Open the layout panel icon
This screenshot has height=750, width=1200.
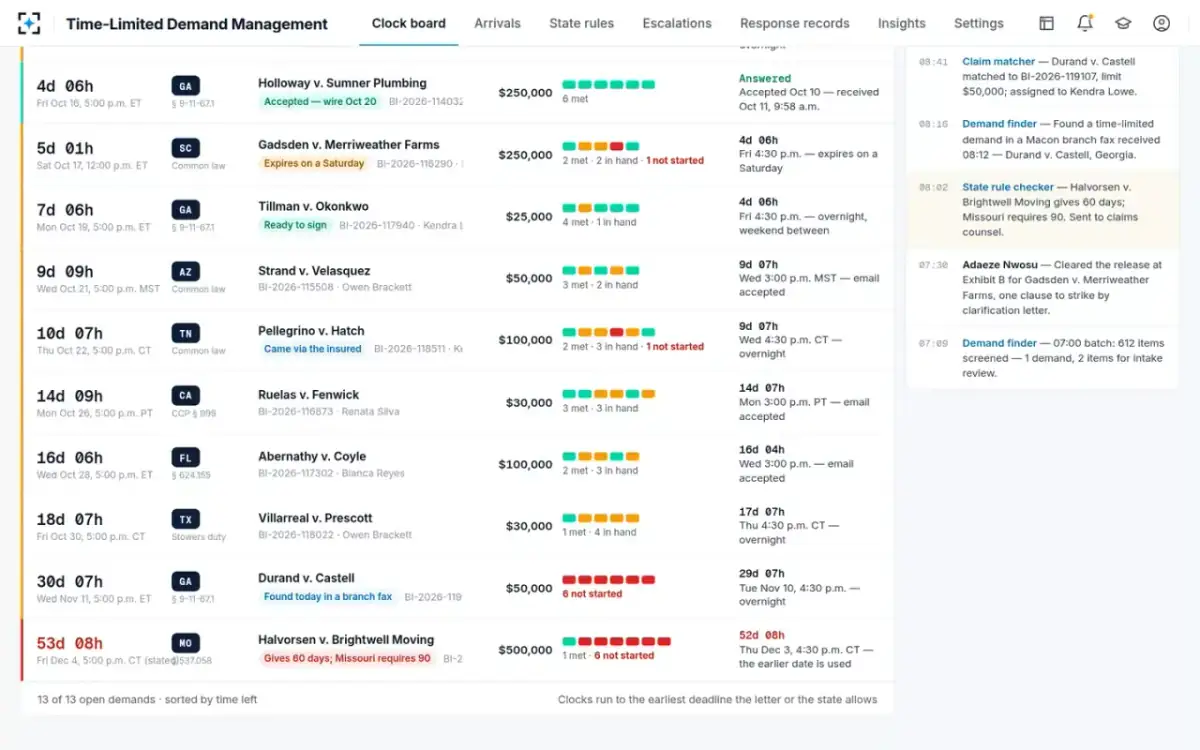[1046, 23]
